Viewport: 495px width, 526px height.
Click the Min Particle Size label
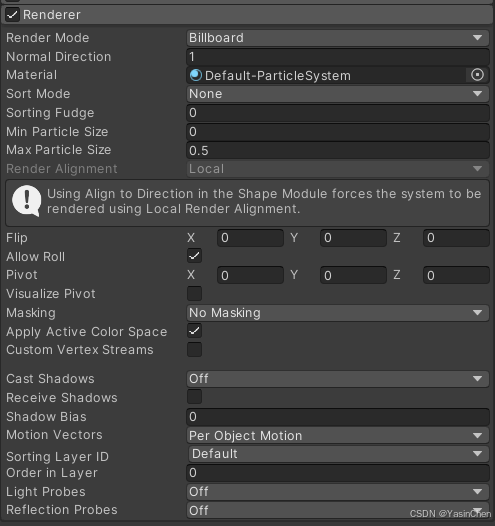pyautogui.click(x=57, y=132)
